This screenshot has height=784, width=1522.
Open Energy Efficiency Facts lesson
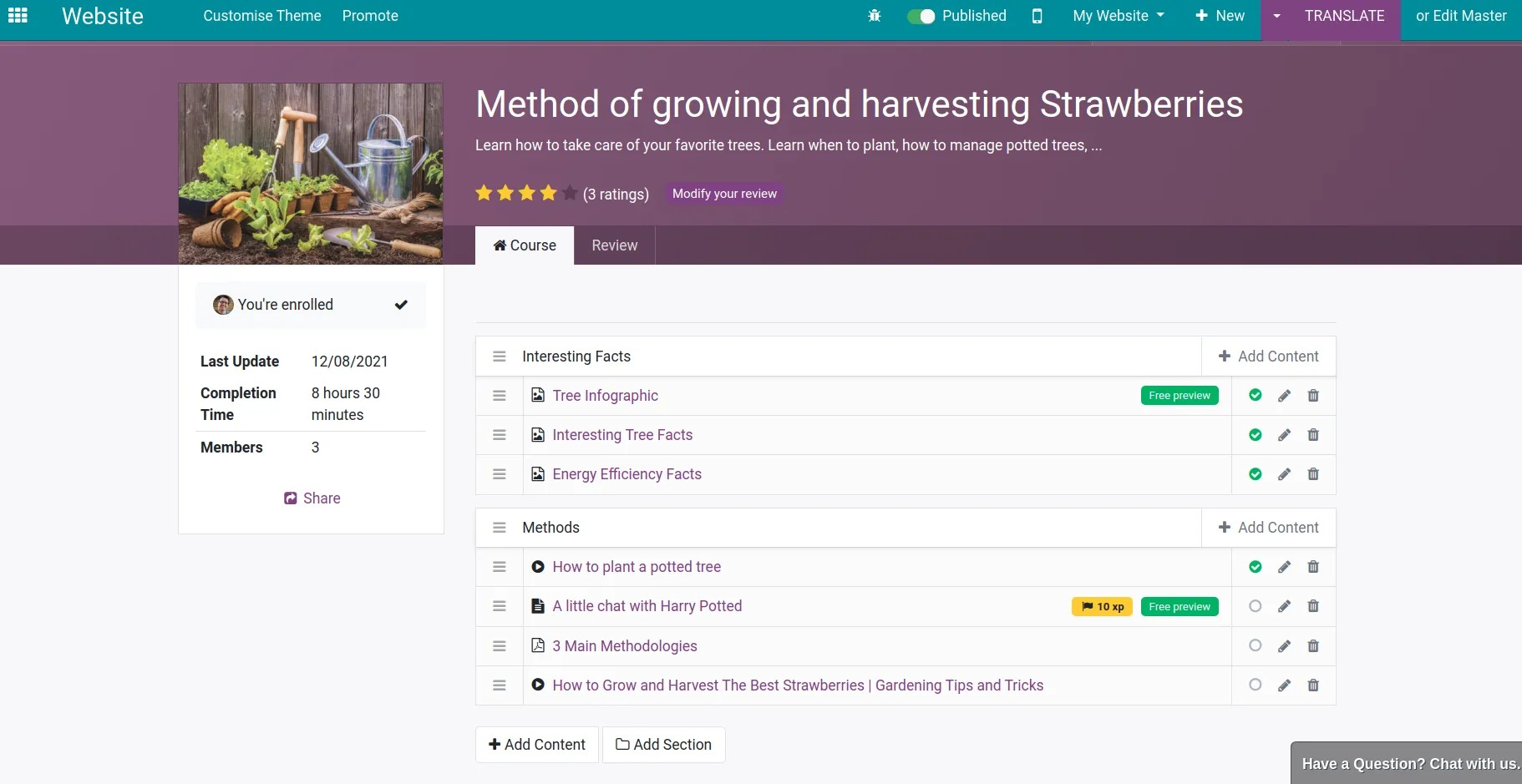[627, 474]
